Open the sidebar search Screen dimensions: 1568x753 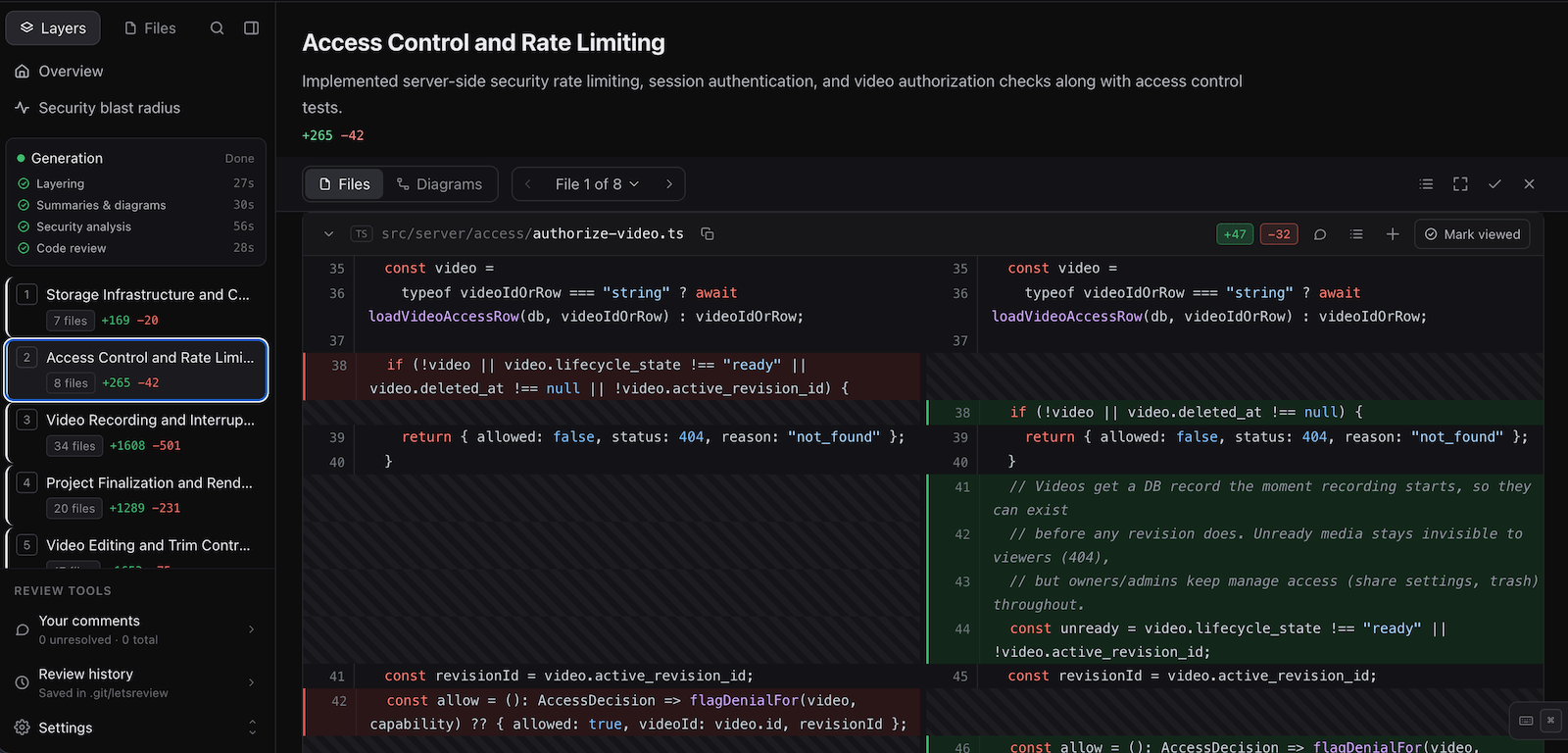pos(218,28)
